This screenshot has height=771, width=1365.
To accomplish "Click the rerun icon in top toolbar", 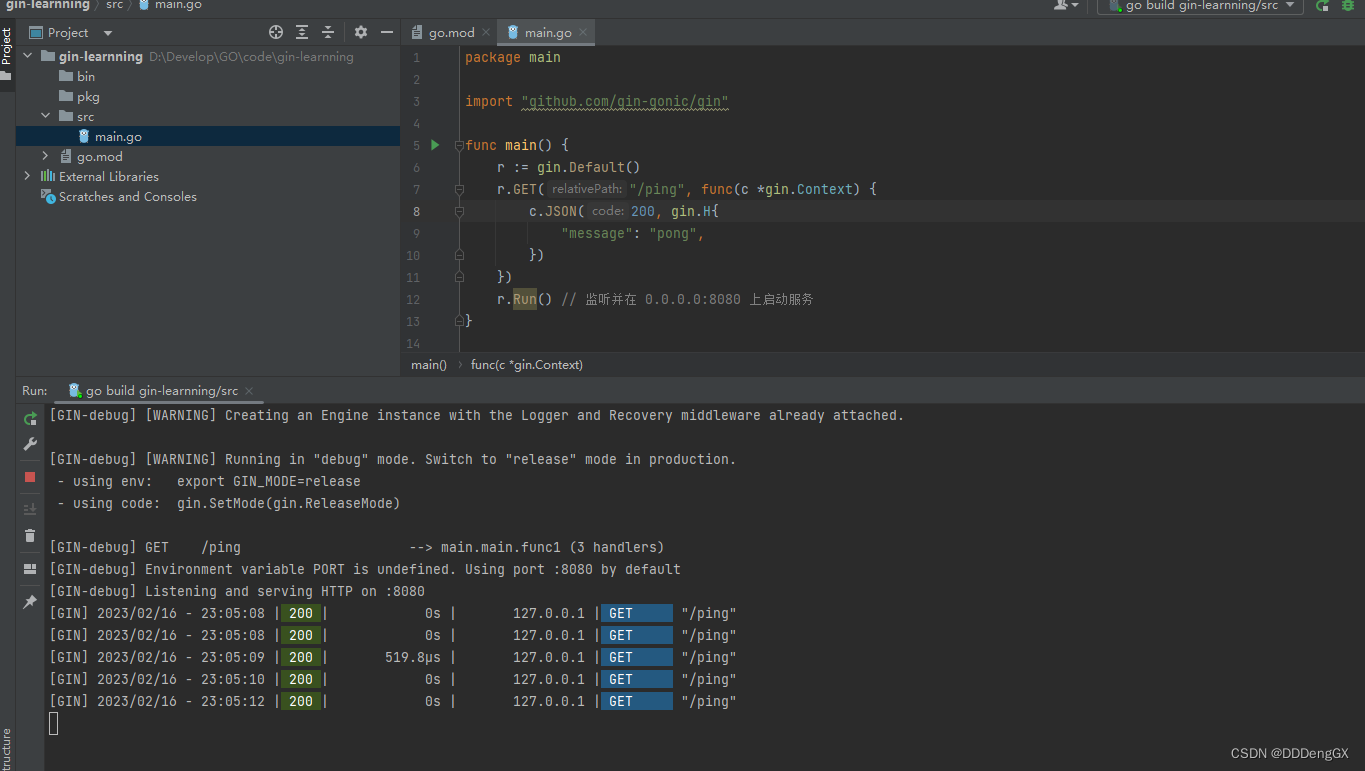I will click(1322, 6).
